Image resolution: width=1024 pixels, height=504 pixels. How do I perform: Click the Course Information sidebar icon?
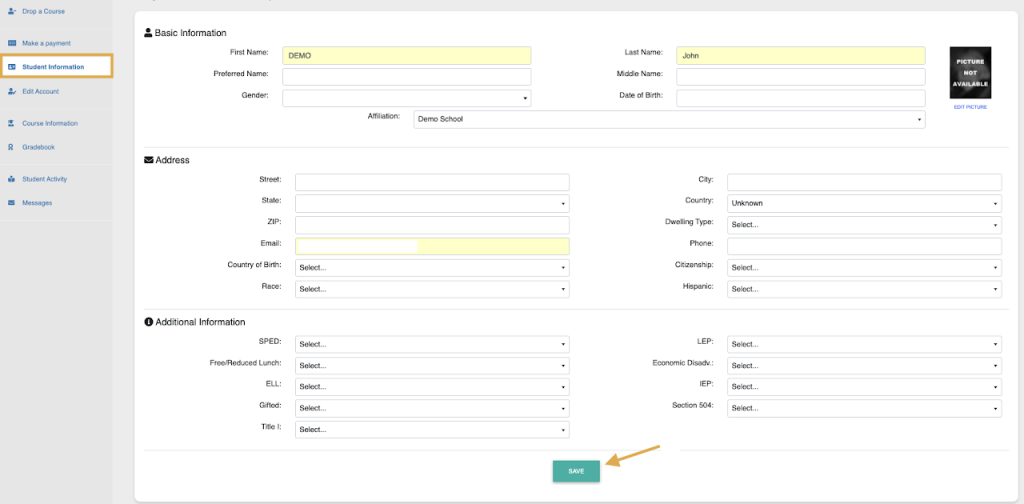click(12, 123)
